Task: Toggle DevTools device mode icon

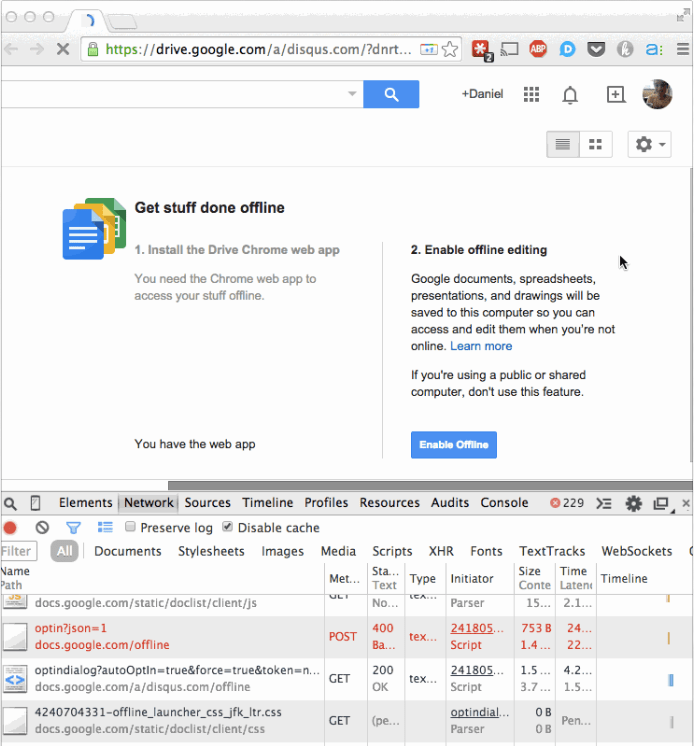Action: [x=35, y=503]
